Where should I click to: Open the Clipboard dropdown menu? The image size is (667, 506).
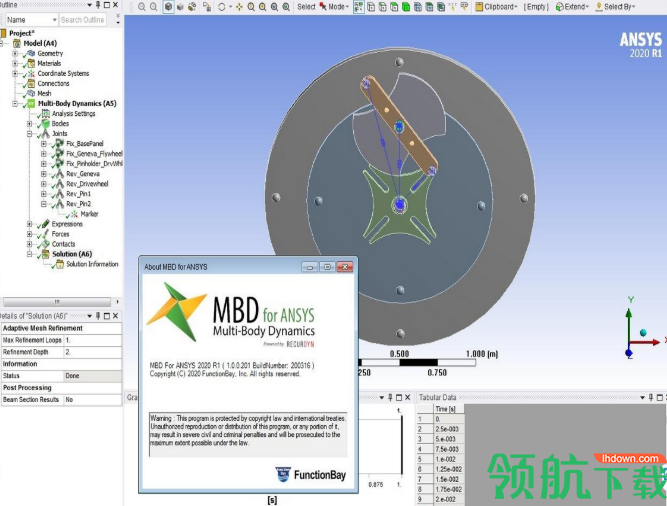496,7
